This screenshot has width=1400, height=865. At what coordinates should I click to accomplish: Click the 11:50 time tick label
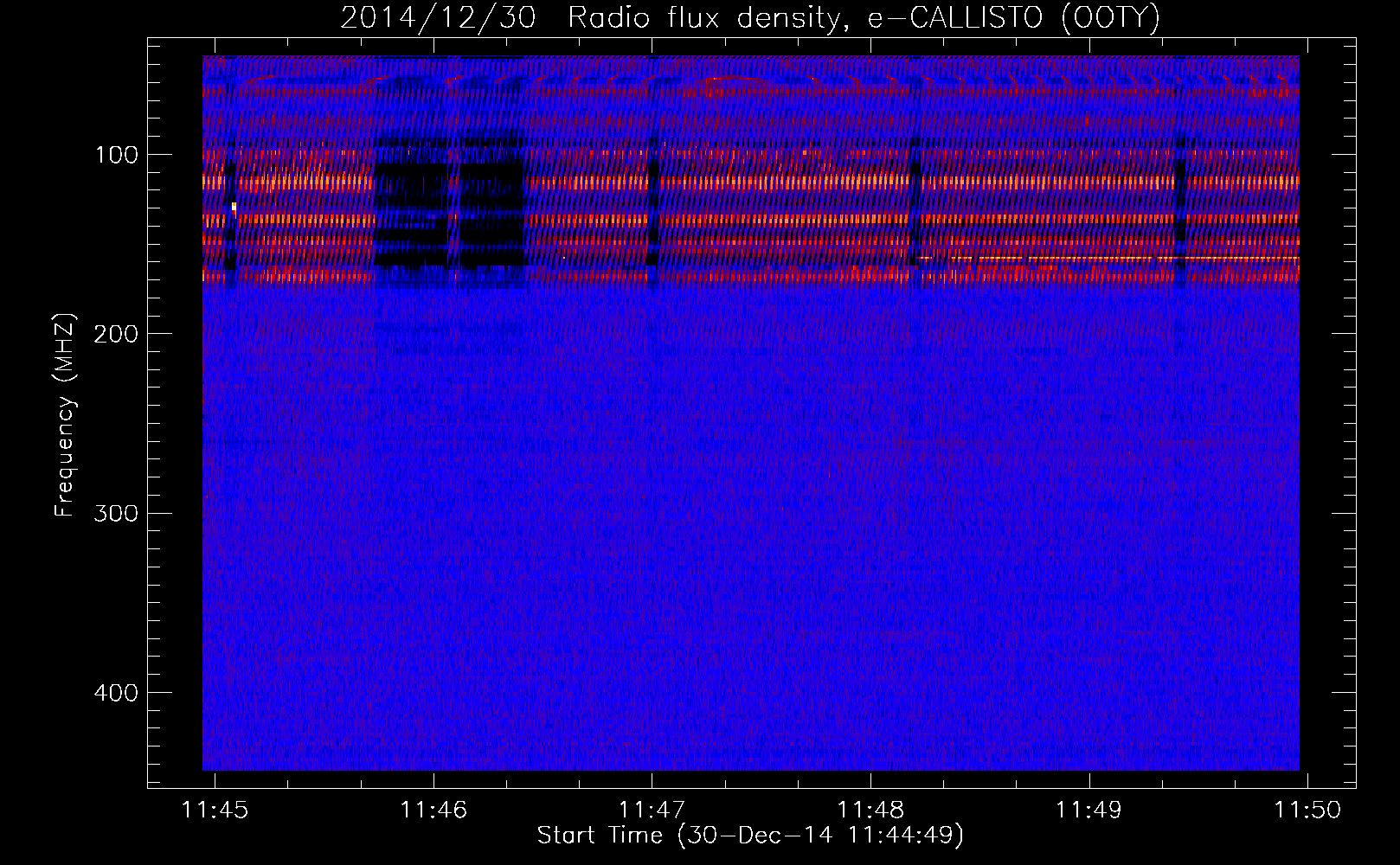1308,810
